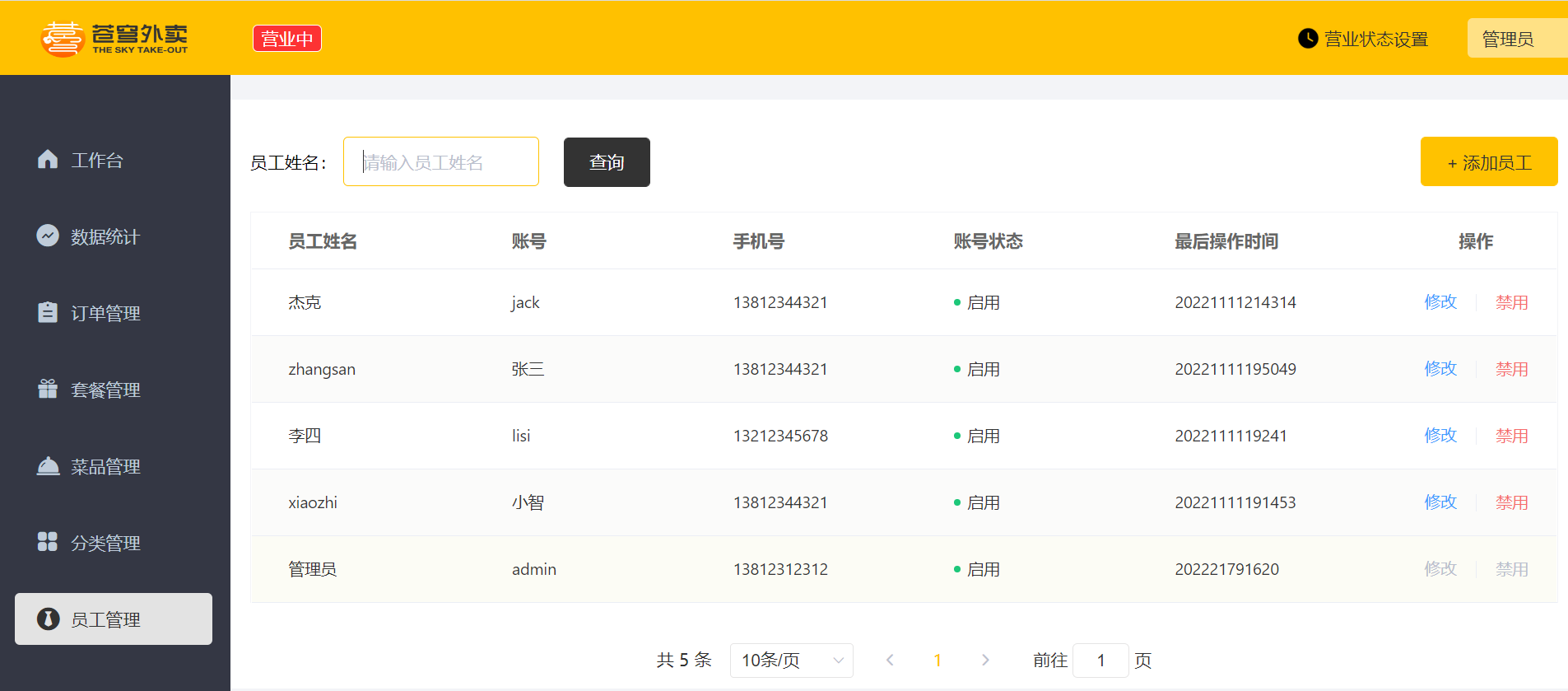Click the gift icon for 套餐管理
Screen dimensions: 1568x691
tap(48, 389)
